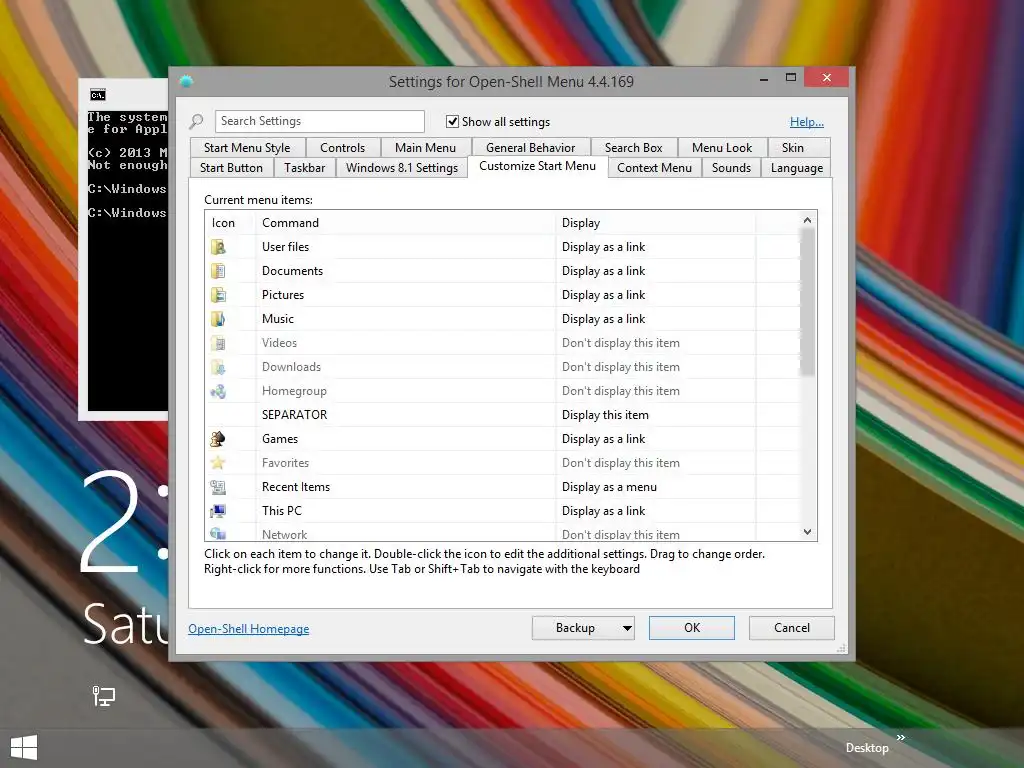Select the Customize Start Menu tab
The width and height of the screenshot is (1024, 768).
point(537,166)
